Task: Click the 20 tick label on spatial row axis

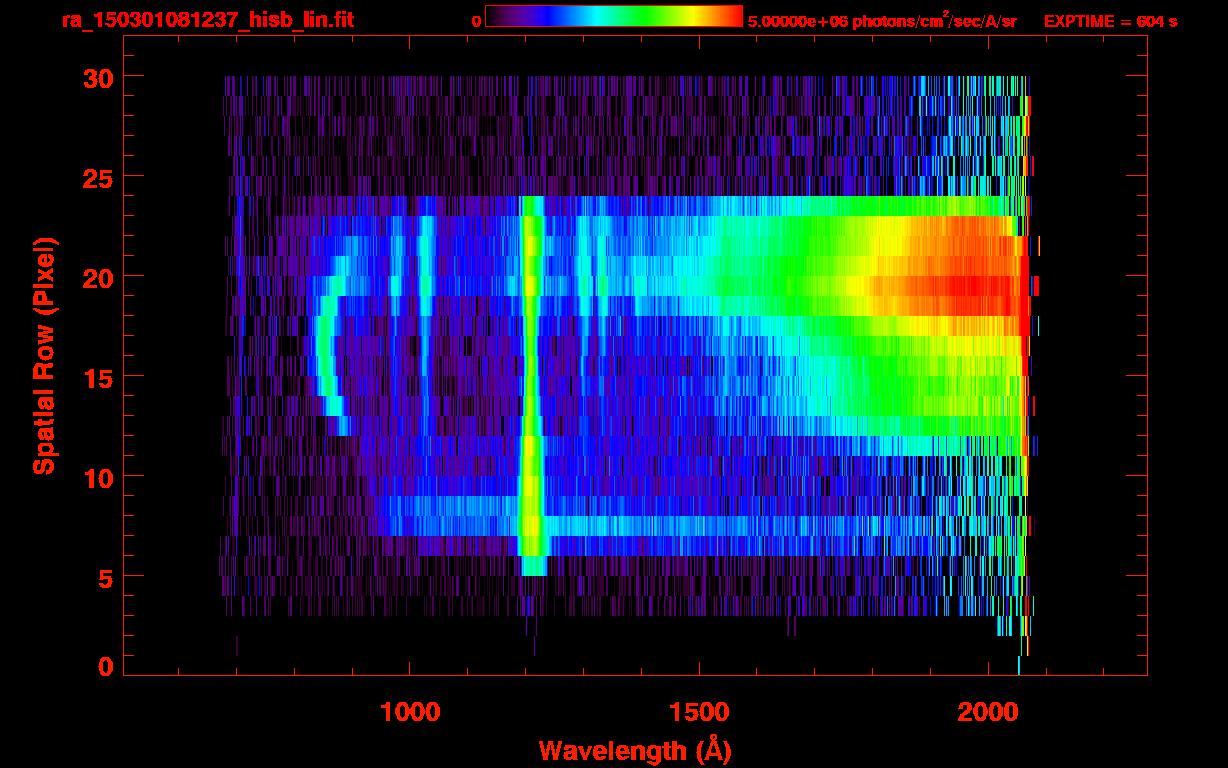Action: 98,277
